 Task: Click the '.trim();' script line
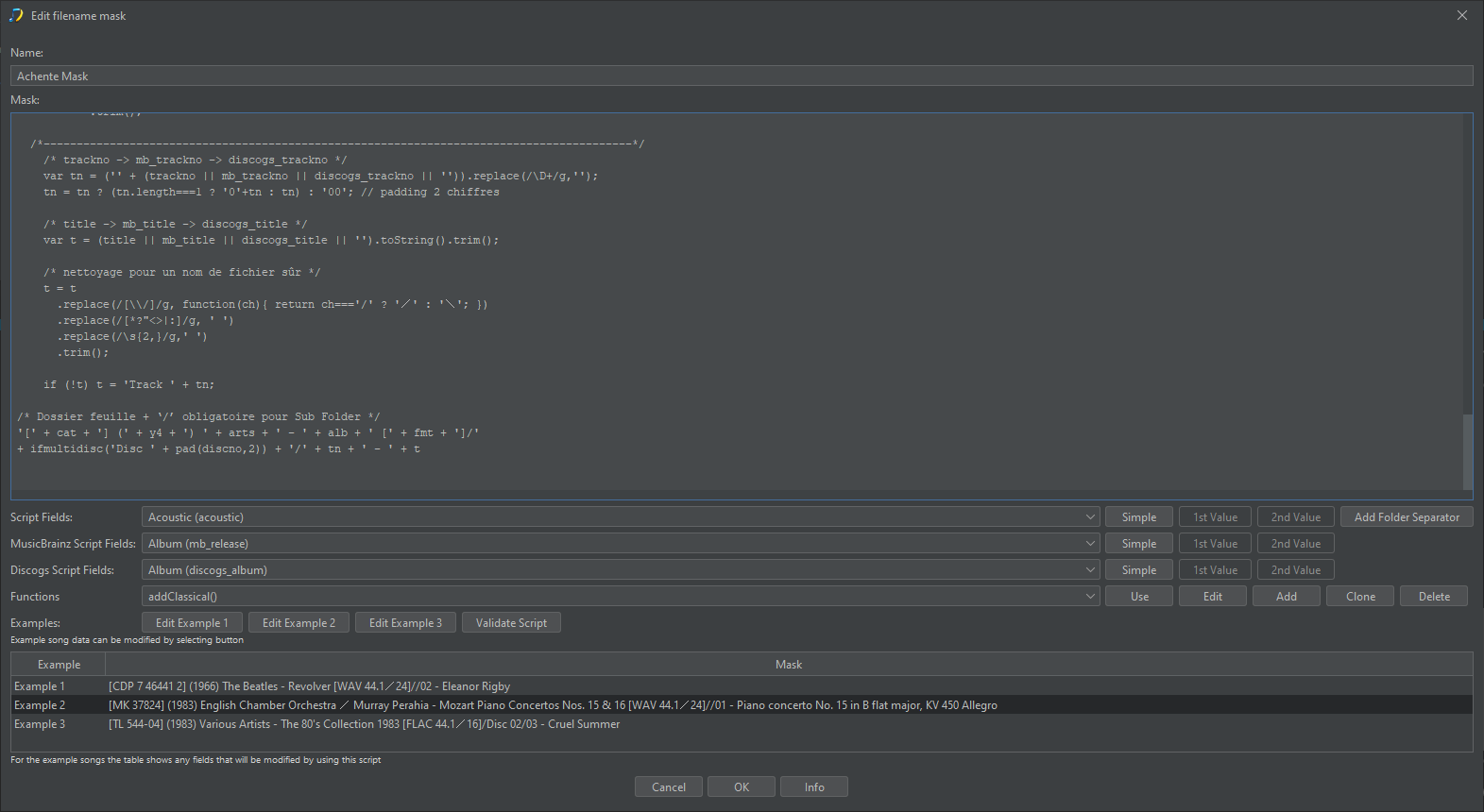point(83,353)
